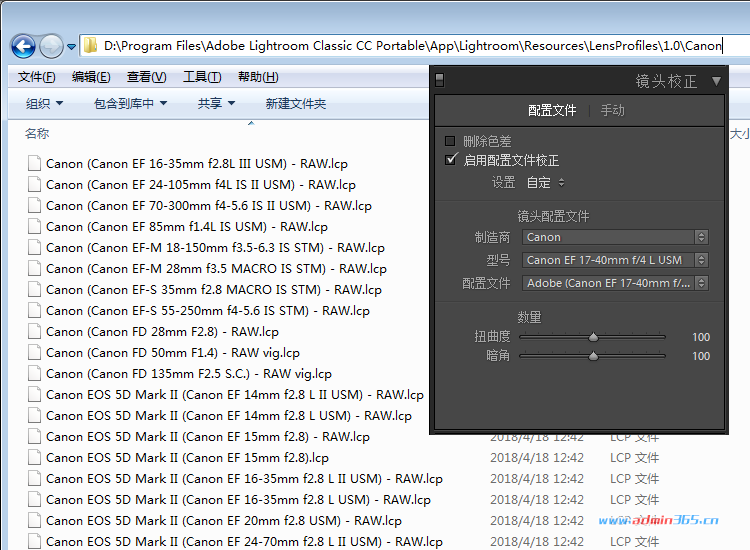Expand the 共享 dropdown
Screen dimensions: 750x550
pos(216,103)
